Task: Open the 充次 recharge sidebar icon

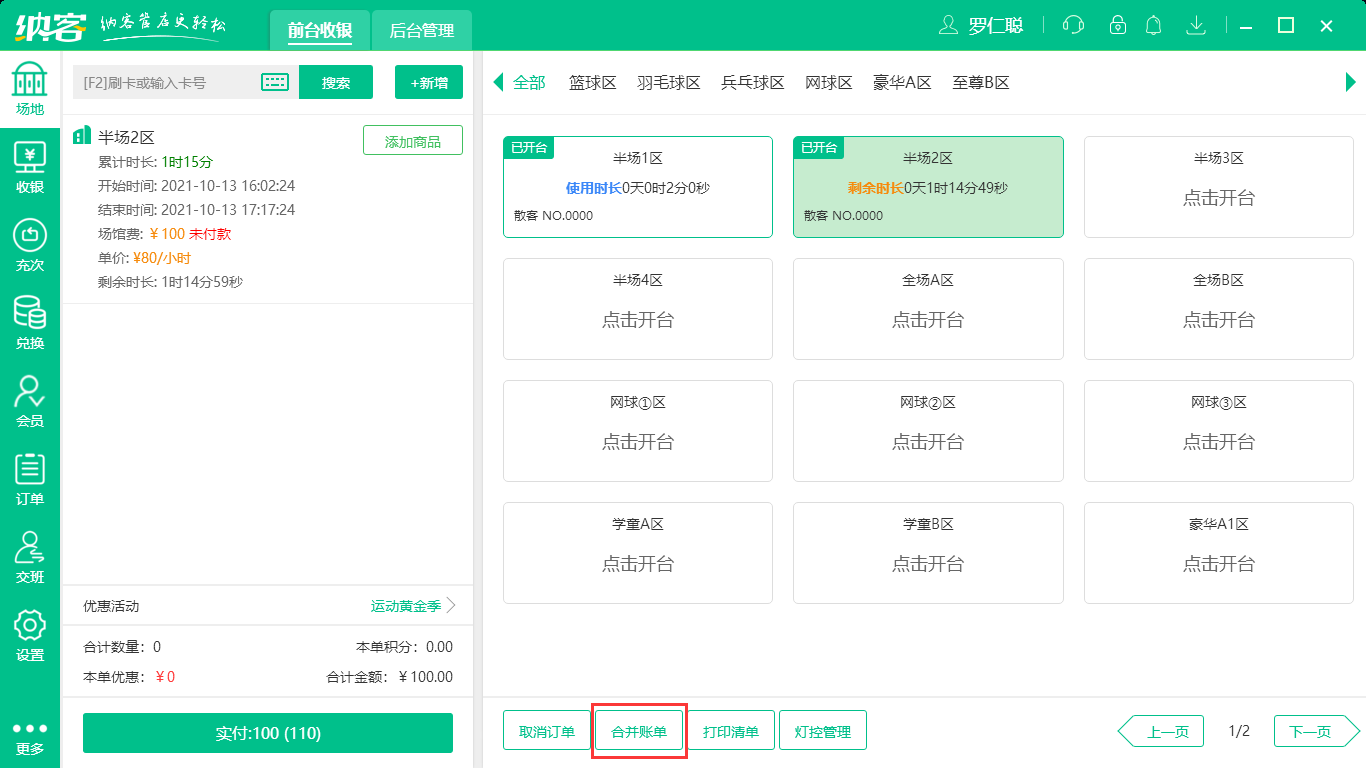Action: [x=30, y=245]
